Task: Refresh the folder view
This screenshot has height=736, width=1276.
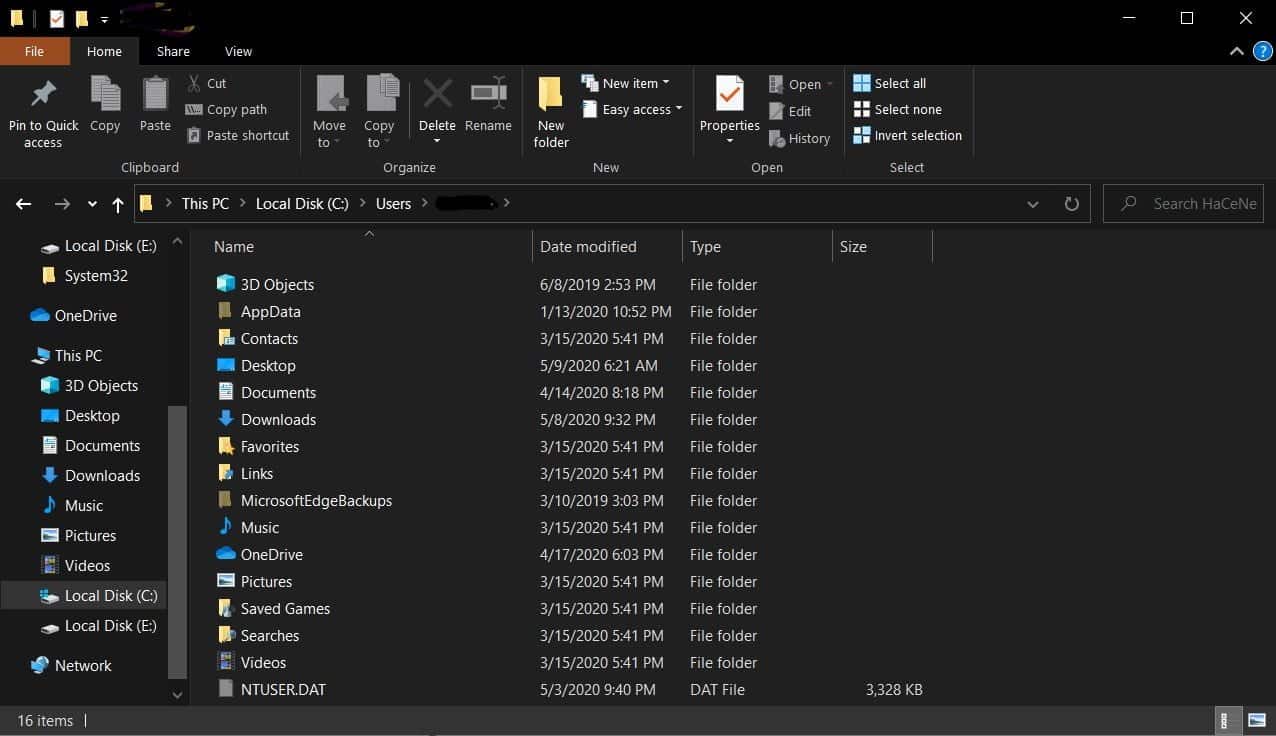Action: click(1071, 203)
